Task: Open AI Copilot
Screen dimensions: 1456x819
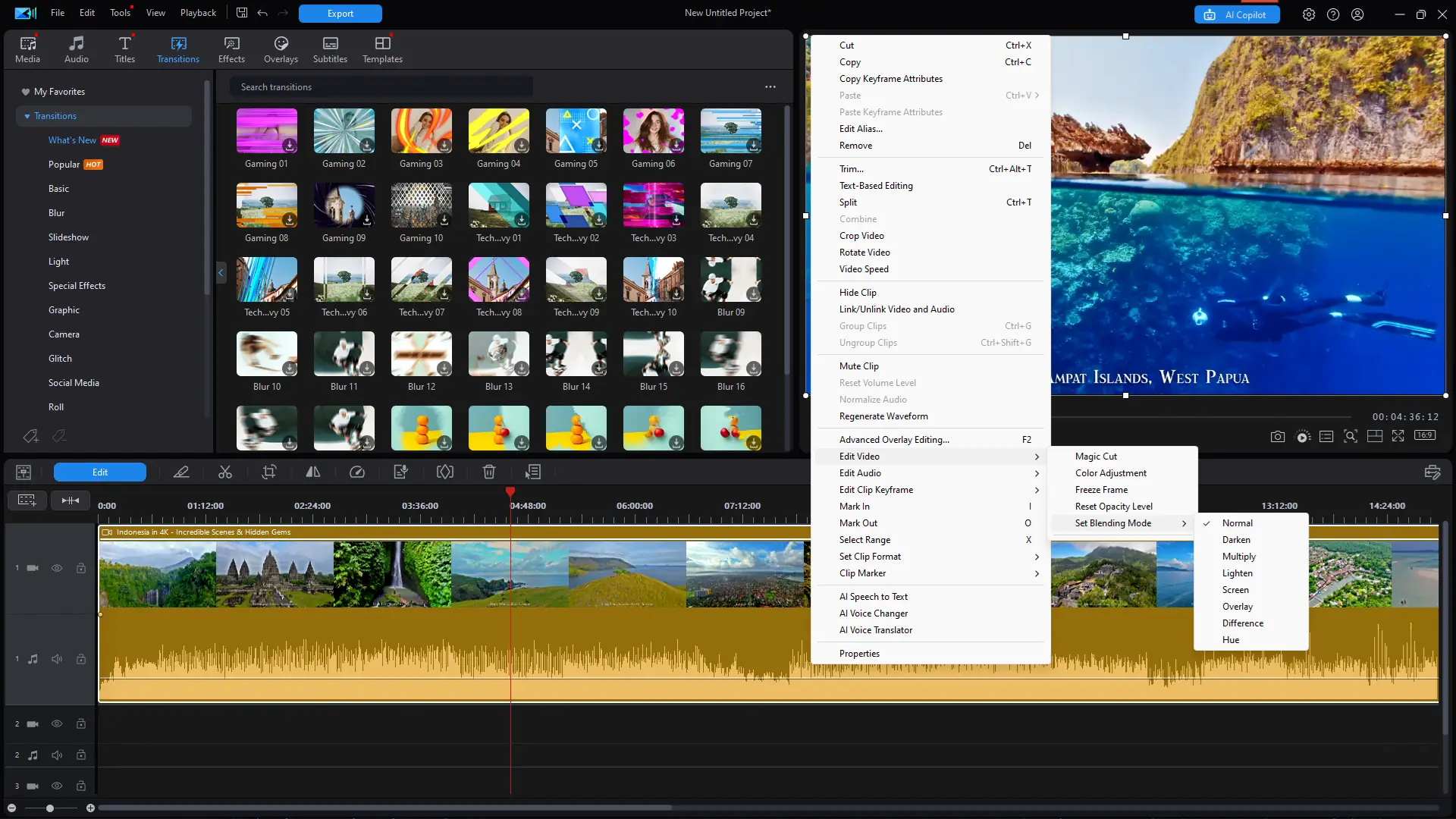Action: click(x=1236, y=14)
